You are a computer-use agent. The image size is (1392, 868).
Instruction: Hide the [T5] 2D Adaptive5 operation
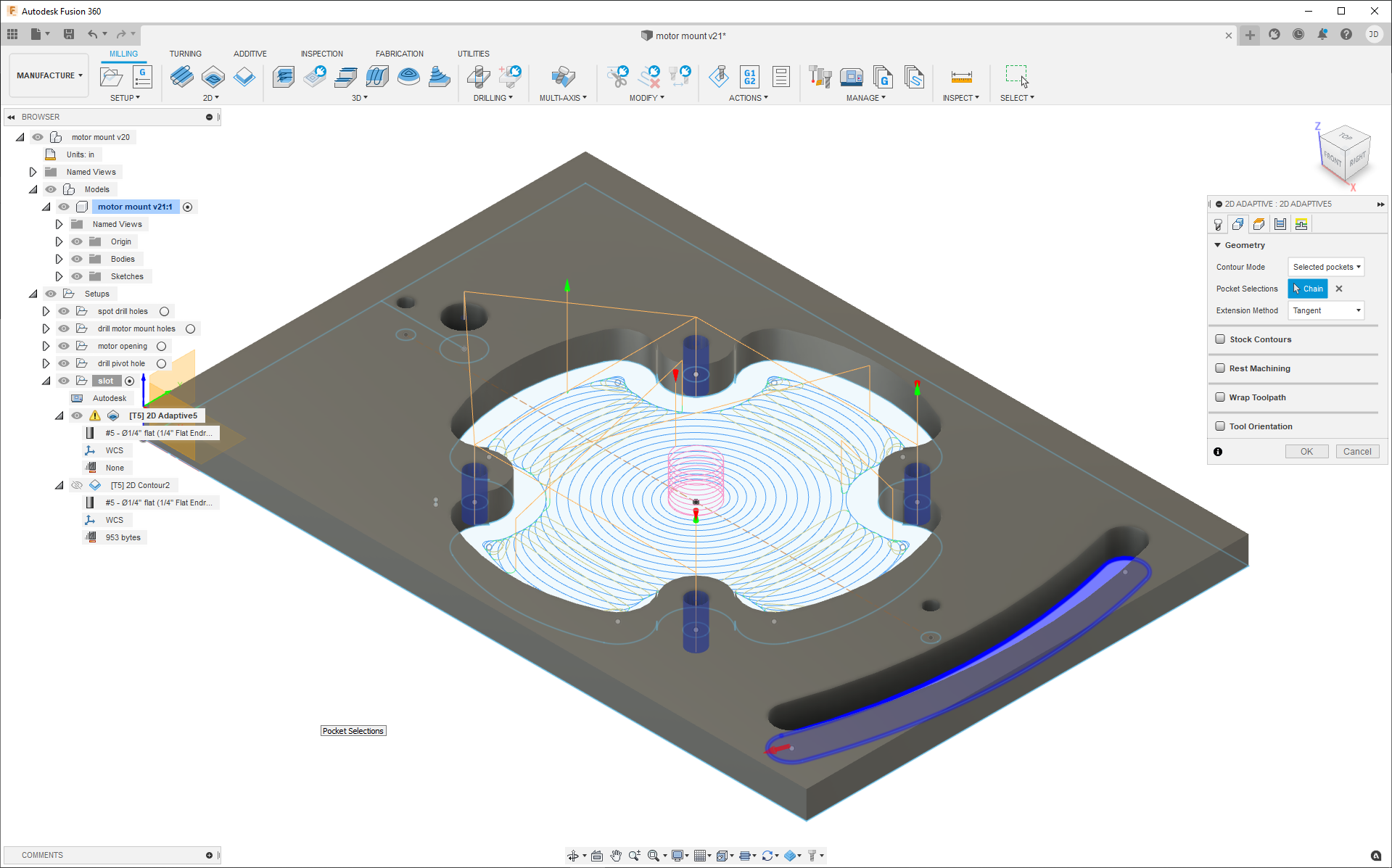(77, 416)
